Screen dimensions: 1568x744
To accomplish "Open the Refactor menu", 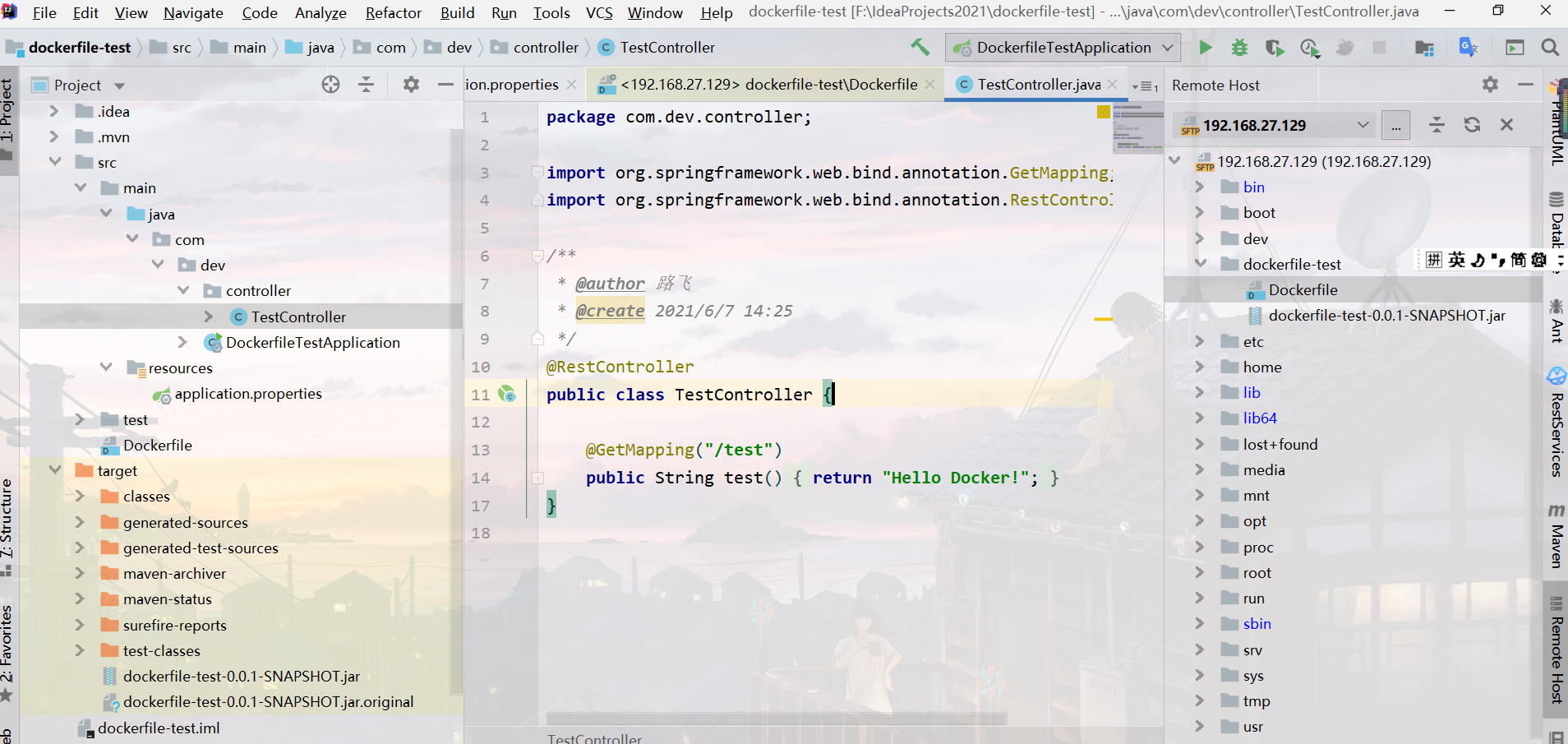I will click(x=394, y=12).
